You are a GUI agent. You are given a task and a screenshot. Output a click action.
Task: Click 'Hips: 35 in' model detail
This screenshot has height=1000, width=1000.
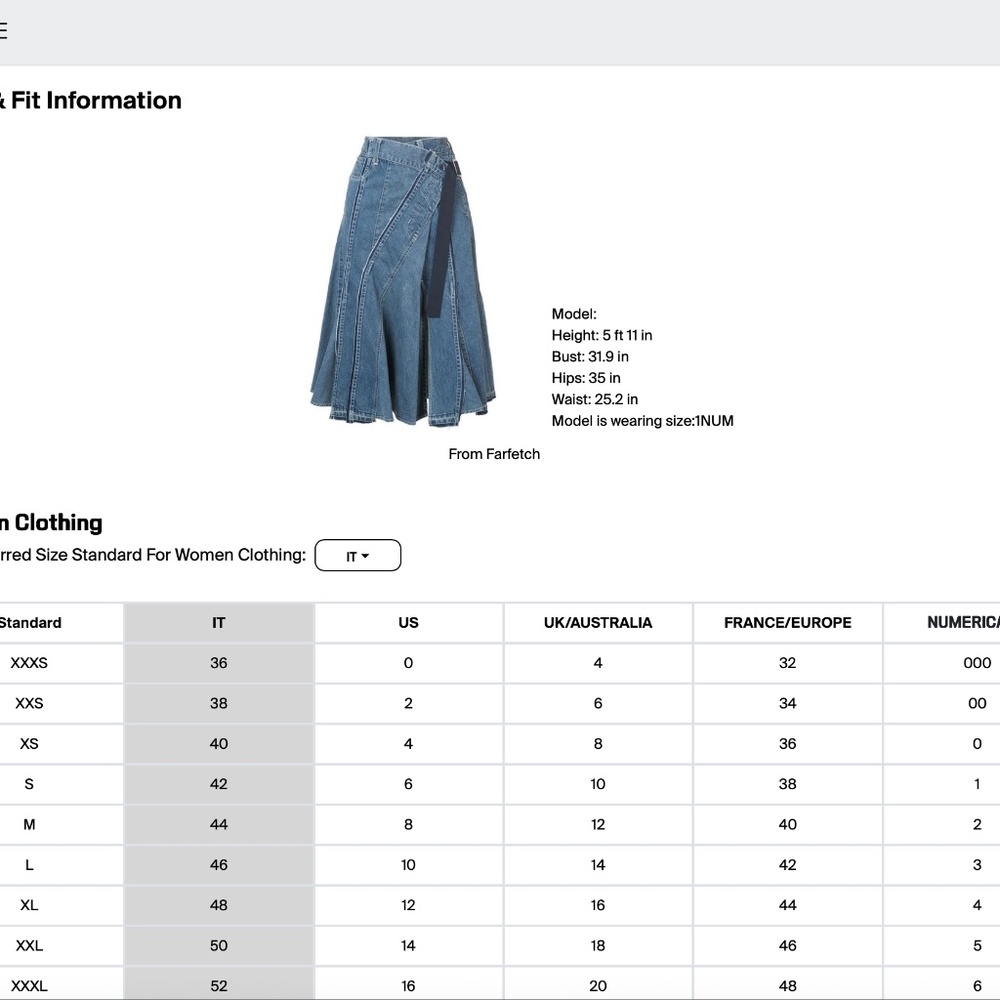pos(586,378)
